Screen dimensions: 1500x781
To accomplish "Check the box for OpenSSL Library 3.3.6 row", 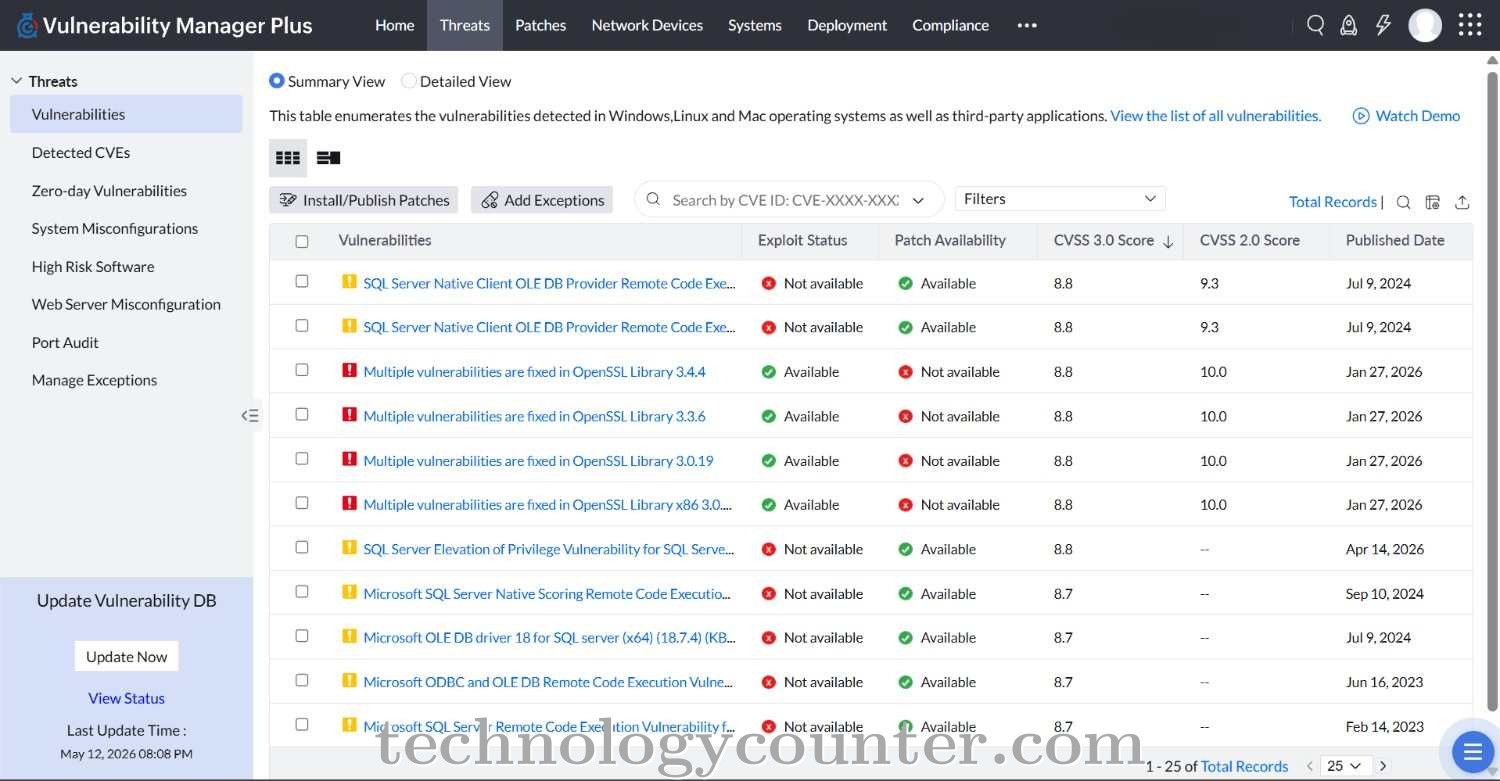I will pos(302,414).
